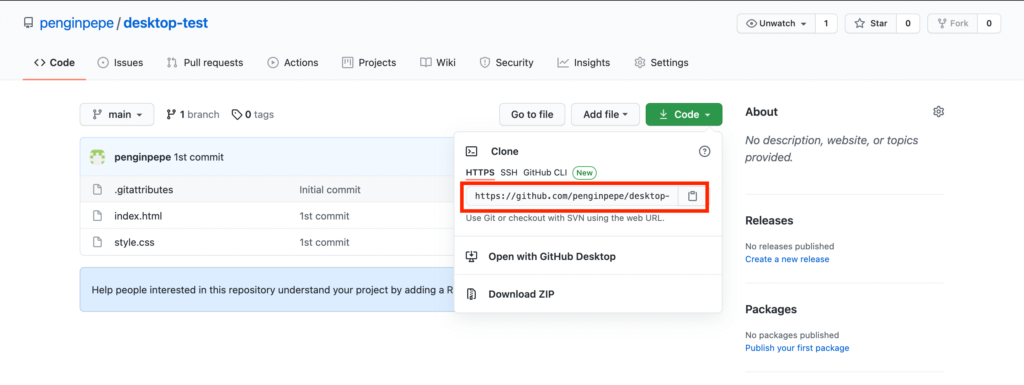Open the repository Settings tab
Image resolution: width=1024 pixels, height=385 pixels.
661,63
